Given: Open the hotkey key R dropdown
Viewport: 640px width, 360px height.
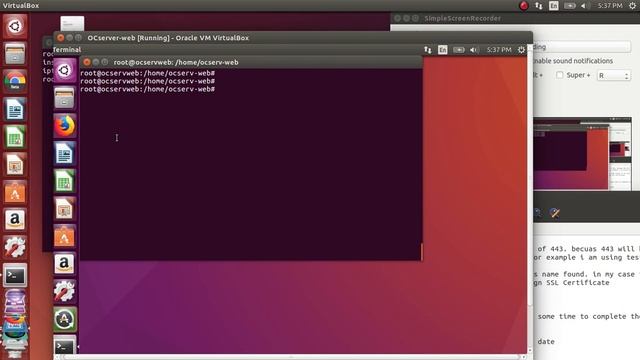Looking at the screenshot, I should [613, 76].
